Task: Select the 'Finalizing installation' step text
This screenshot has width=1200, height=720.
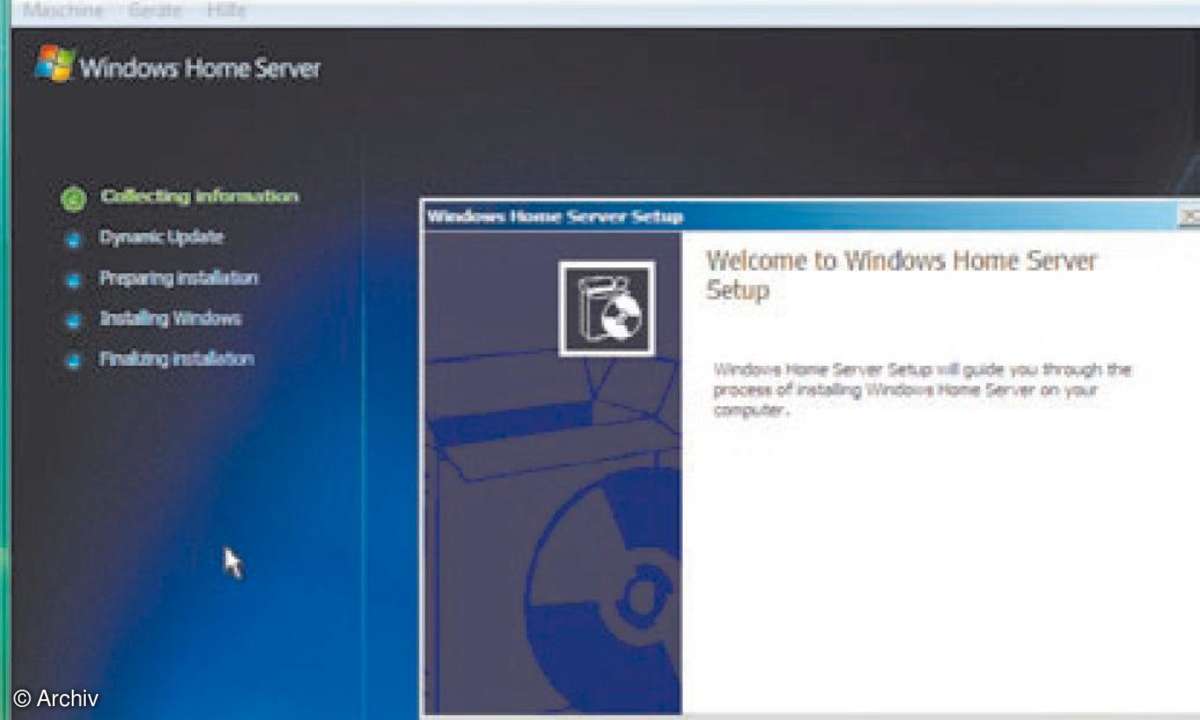Action: [x=176, y=359]
